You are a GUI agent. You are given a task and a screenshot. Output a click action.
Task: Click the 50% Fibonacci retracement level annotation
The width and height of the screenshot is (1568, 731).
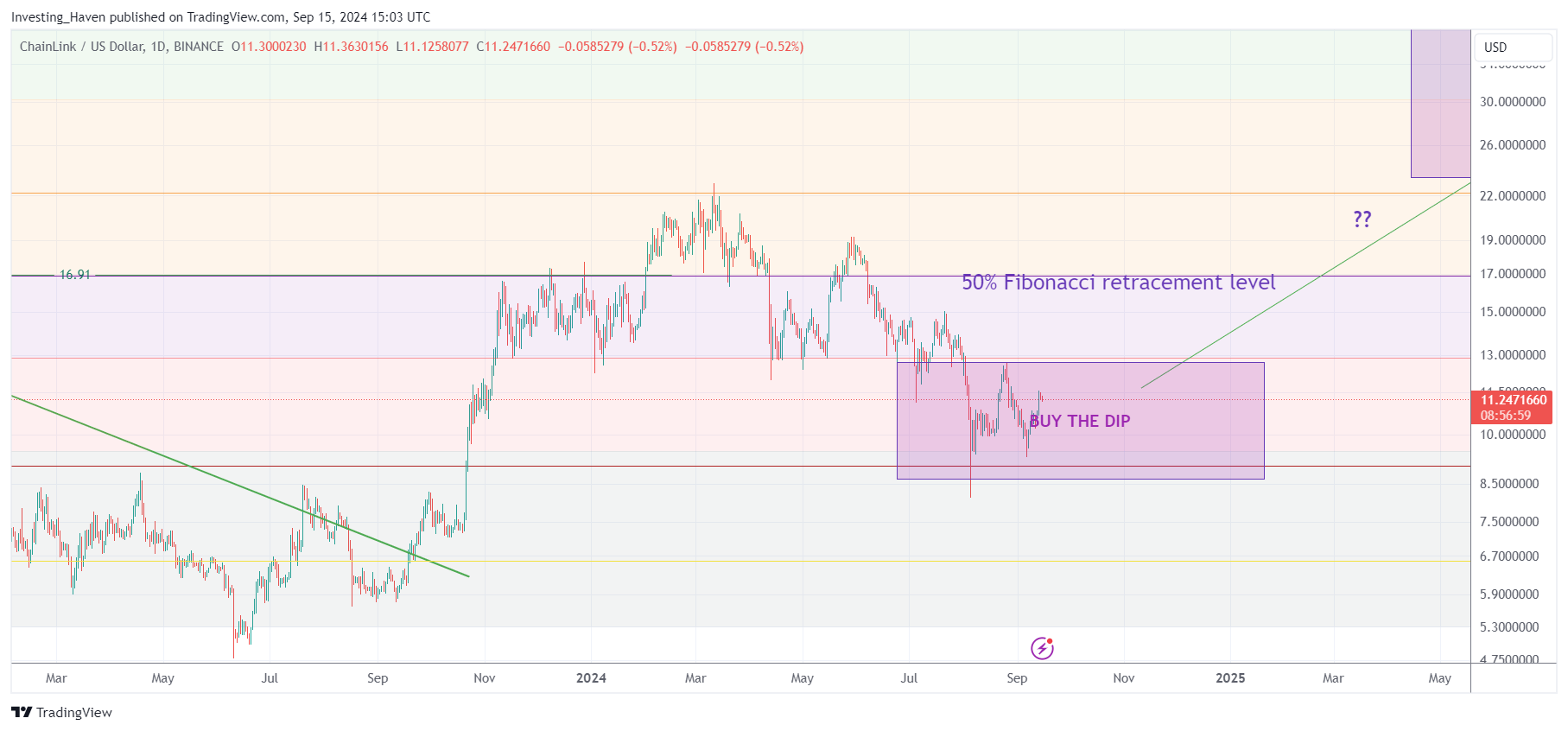click(1119, 283)
